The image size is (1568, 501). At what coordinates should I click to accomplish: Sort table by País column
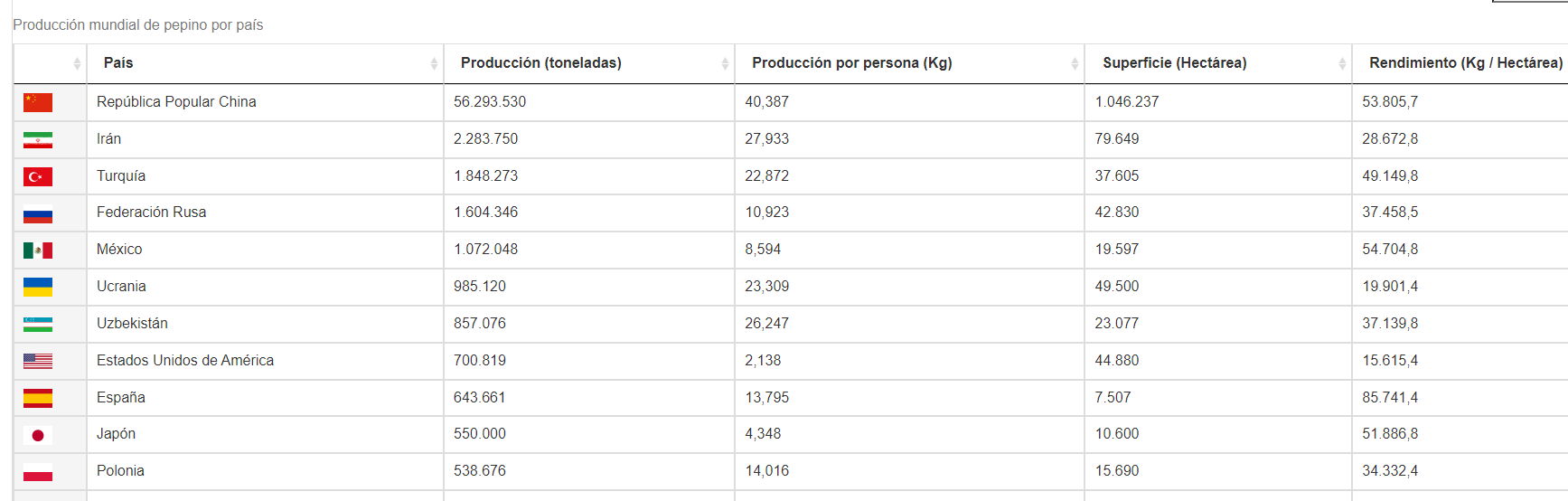(118, 63)
